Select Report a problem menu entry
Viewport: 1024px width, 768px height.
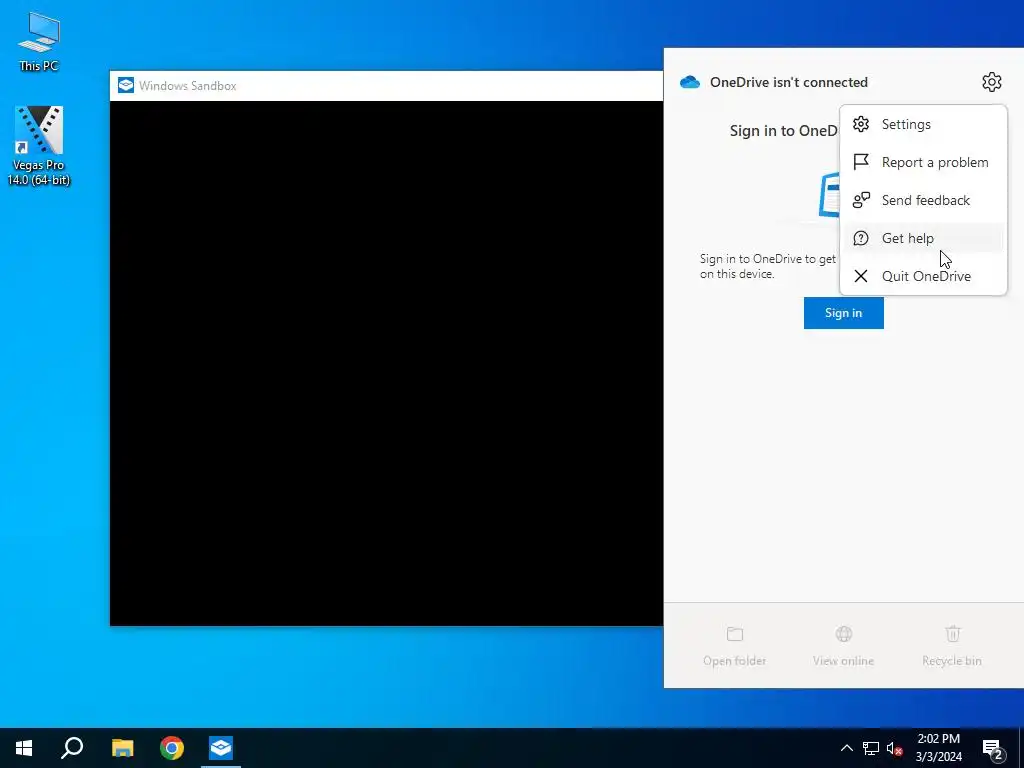[923, 162]
